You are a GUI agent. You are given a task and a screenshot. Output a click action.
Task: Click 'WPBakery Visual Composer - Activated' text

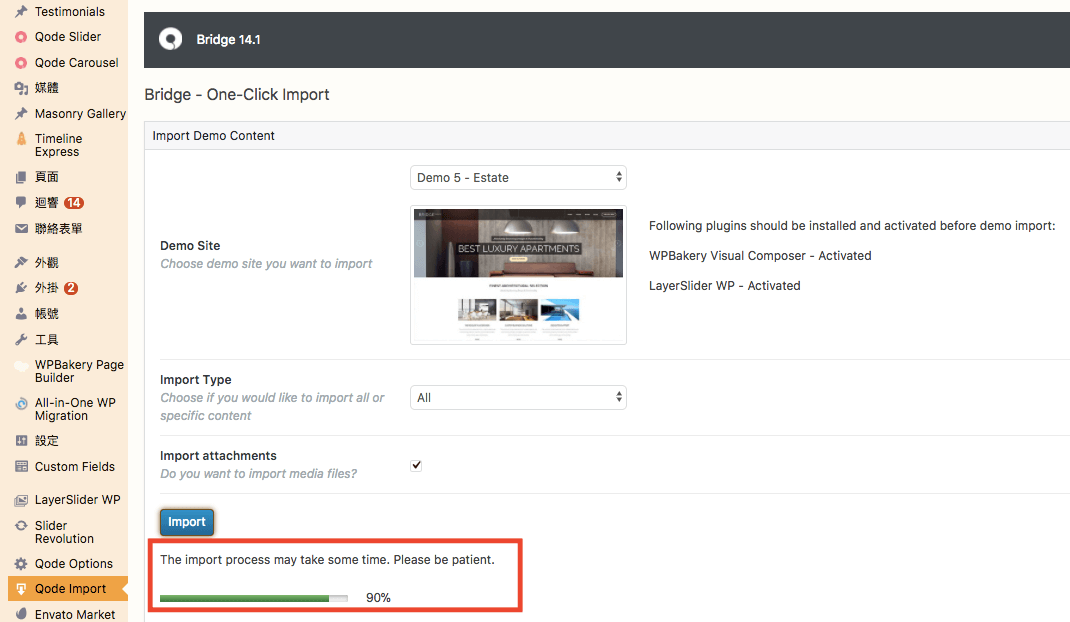pos(760,256)
